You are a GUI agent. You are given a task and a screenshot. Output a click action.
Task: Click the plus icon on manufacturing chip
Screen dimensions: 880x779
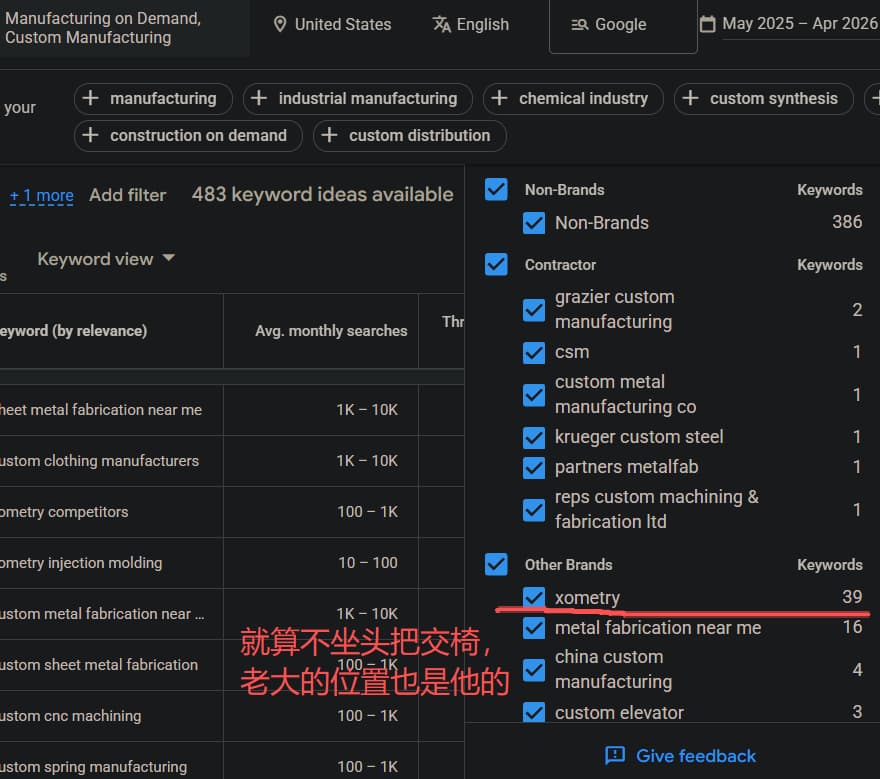pyautogui.click(x=90, y=98)
